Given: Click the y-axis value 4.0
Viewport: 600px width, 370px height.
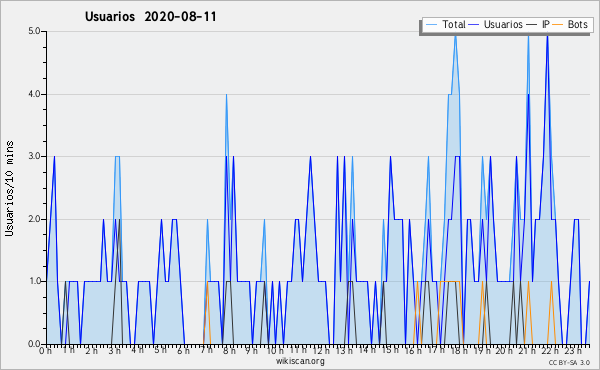Looking at the screenshot, I should pyautogui.click(x=34, y=94).
